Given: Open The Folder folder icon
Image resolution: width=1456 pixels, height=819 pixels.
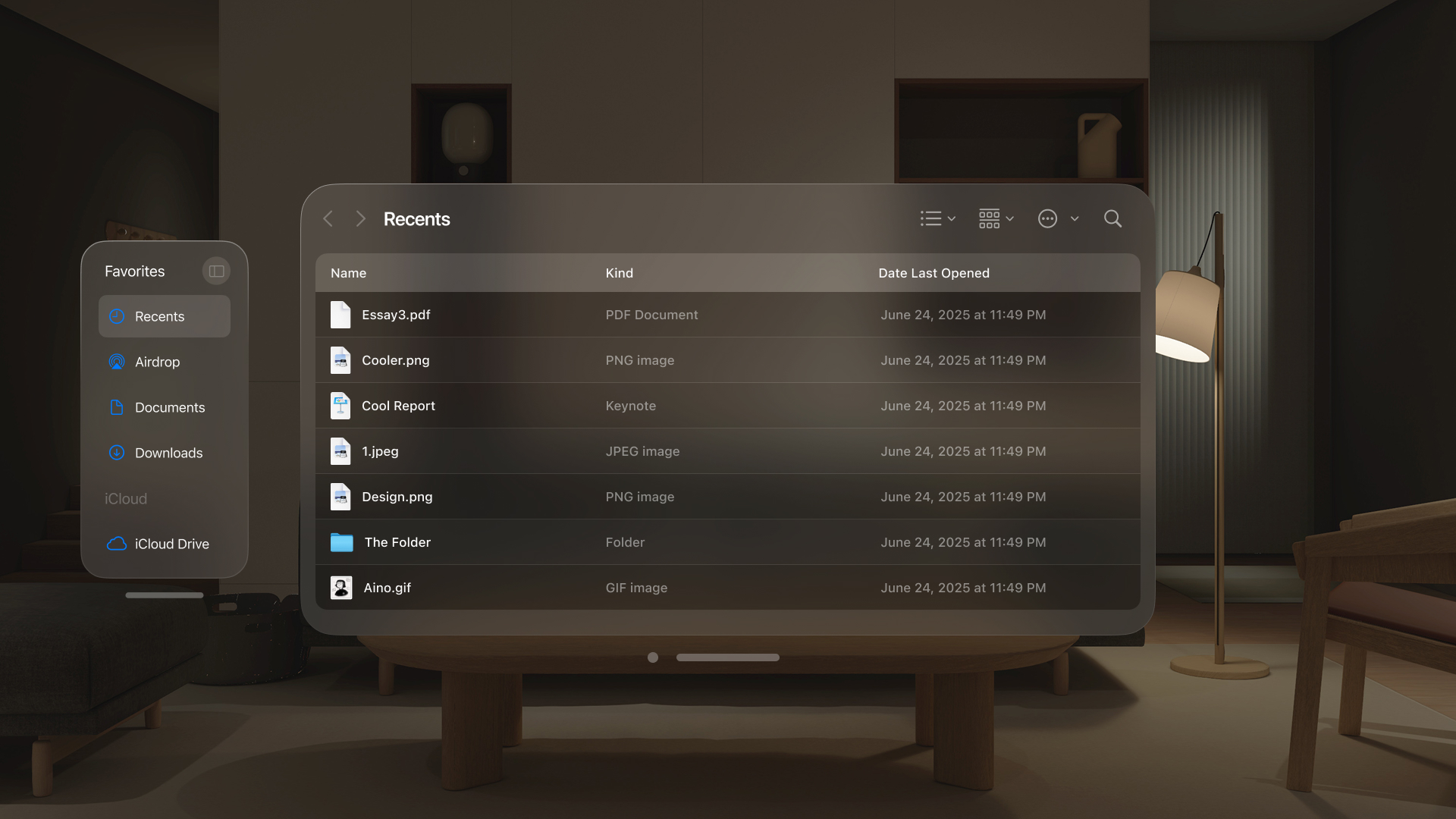Looking at the screenshot, I should pos(341,542).
